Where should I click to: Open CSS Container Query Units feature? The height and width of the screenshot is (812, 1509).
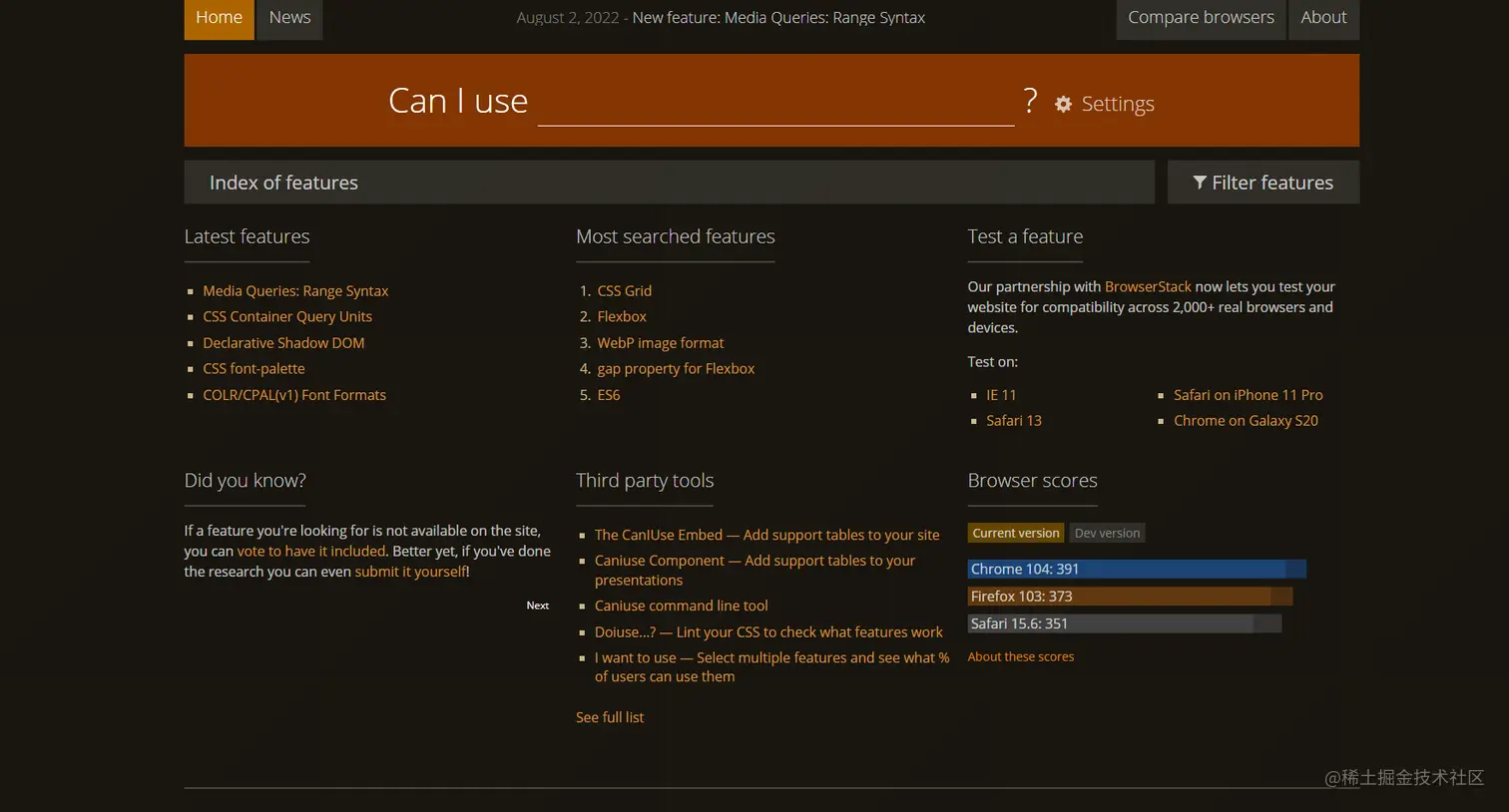(287, 317)
